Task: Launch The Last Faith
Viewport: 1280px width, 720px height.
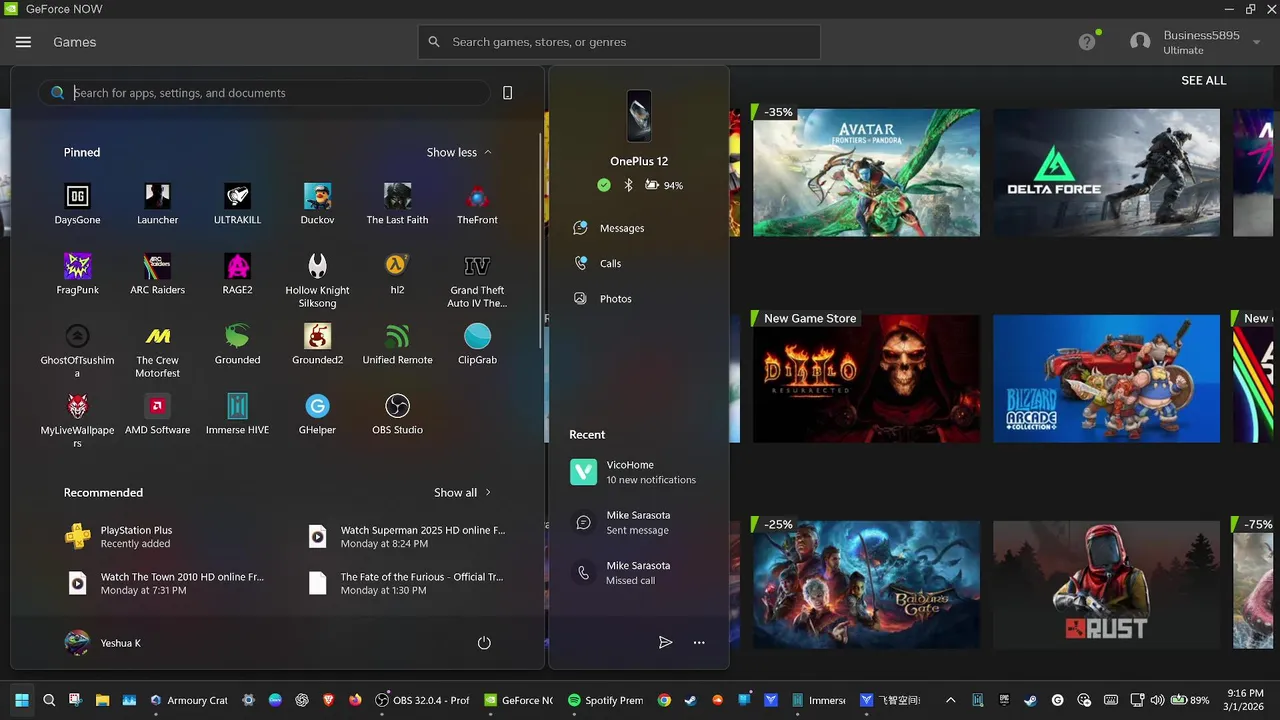Action: tap(397, 204)
